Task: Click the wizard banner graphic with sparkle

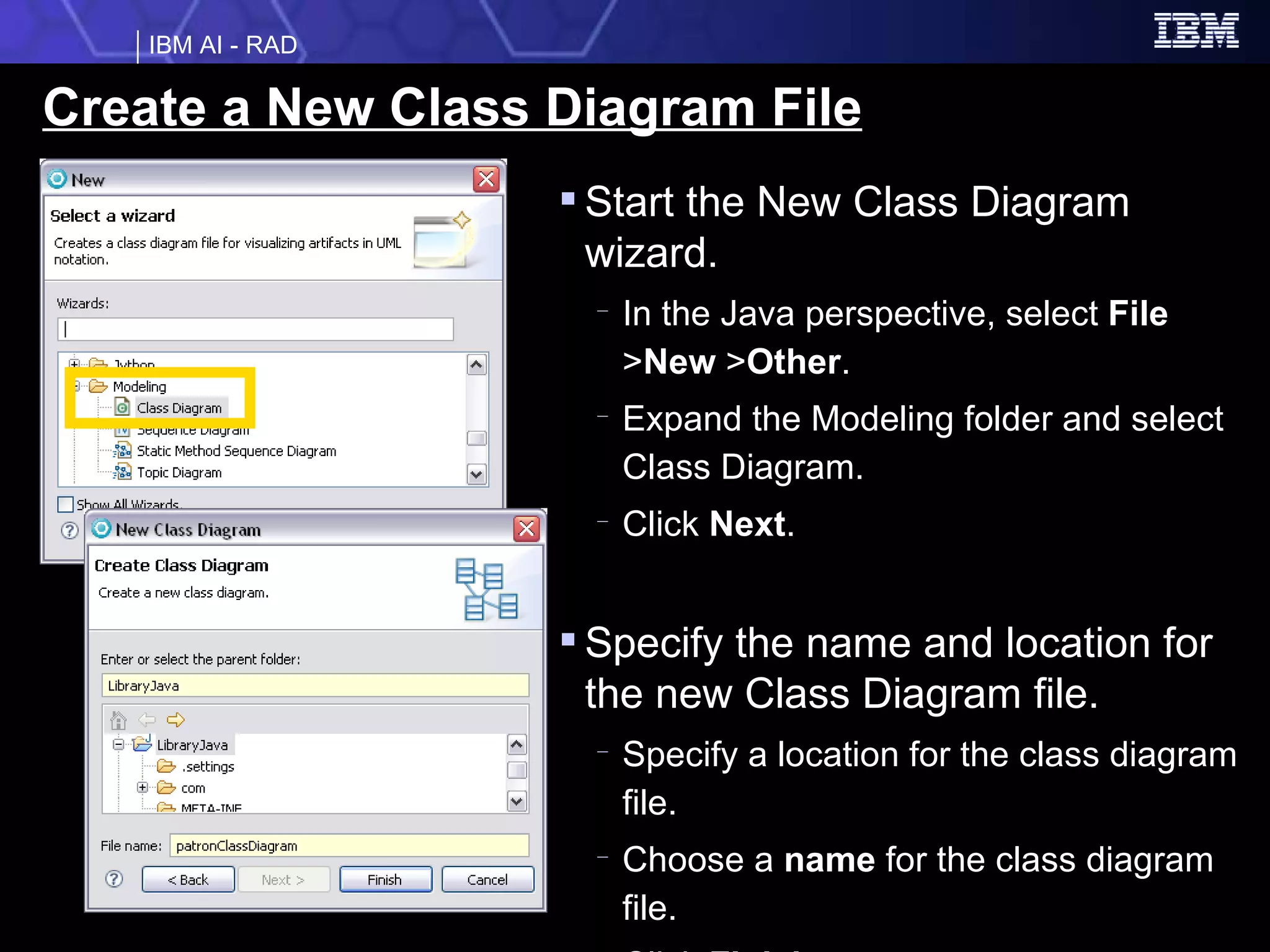Action: pos(443,239)
